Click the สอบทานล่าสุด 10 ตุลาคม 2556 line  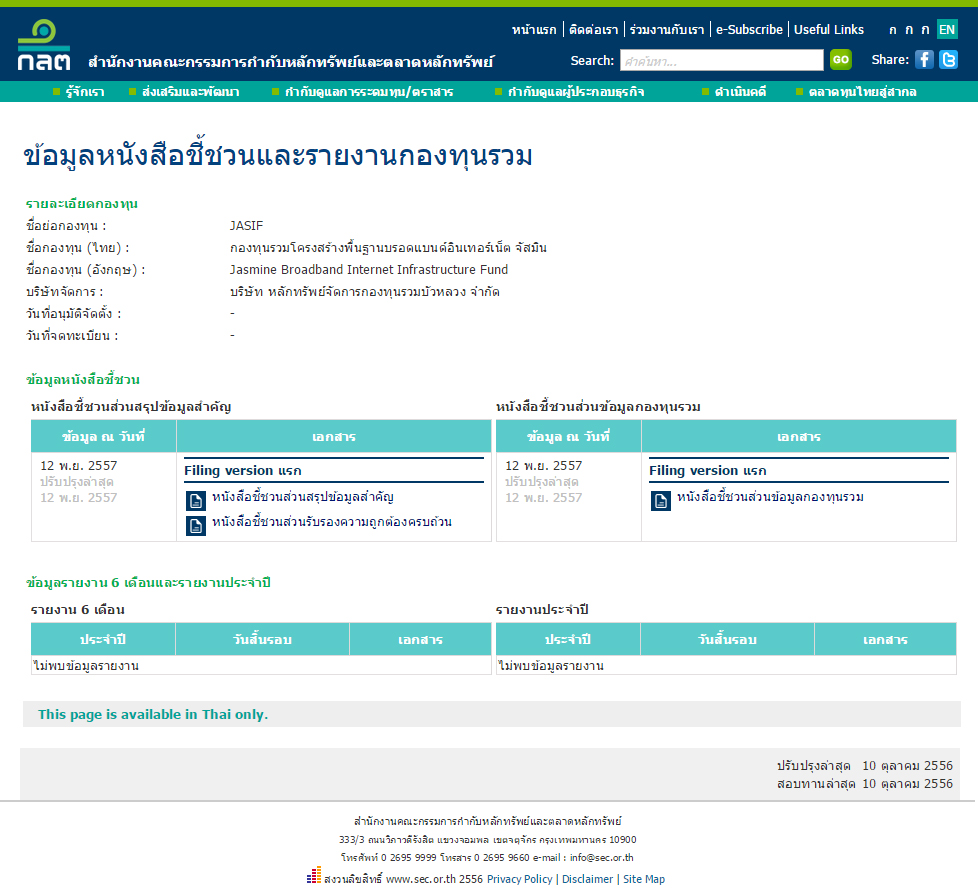[865, 784]
